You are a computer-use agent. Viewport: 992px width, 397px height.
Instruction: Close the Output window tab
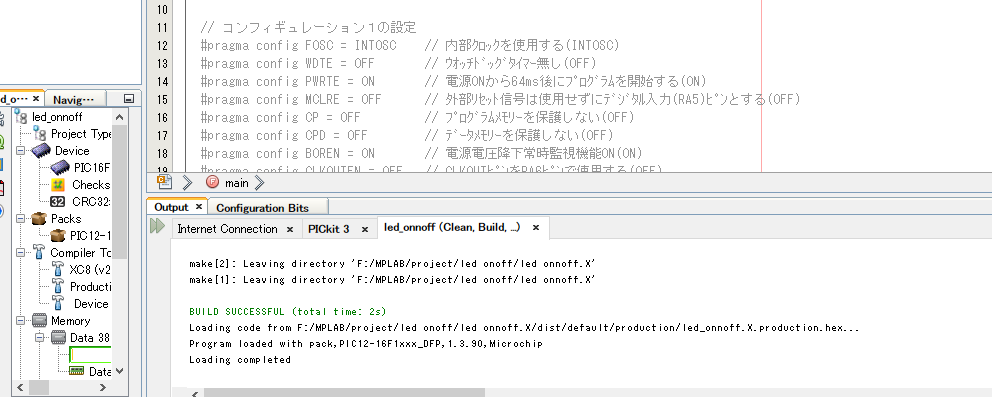pyautogui.click(x=198, y=207)
